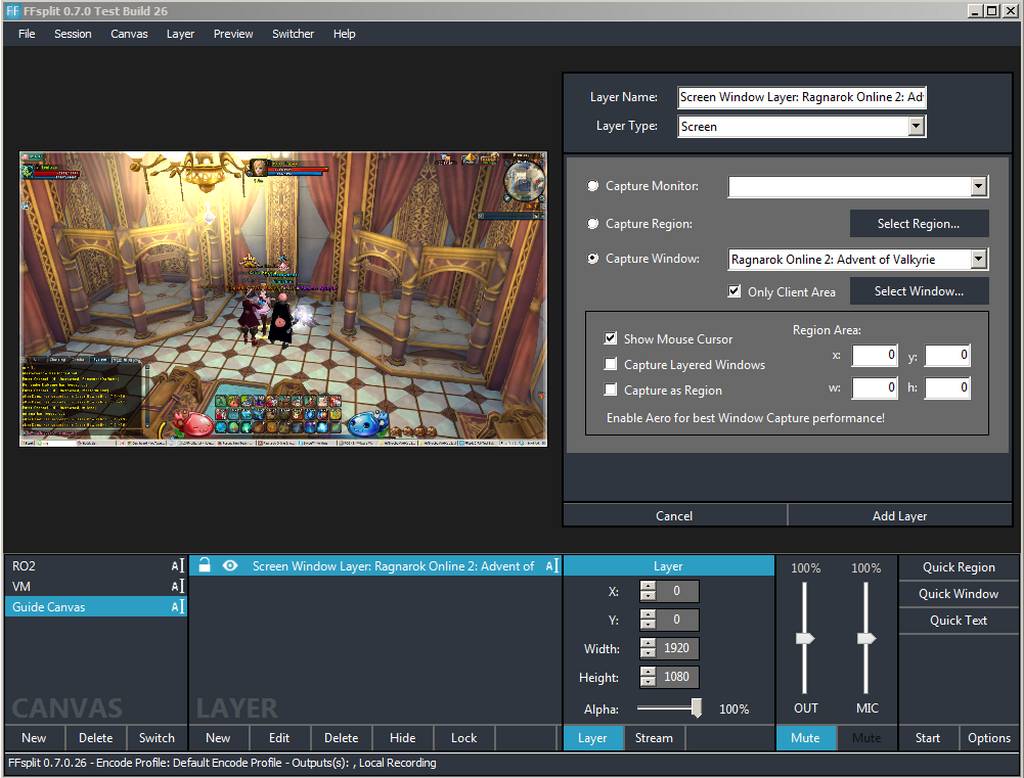Click the text icon on RO2 canvas row
1024x778 pixels.
pyautogui.click(x=178, y=566)
